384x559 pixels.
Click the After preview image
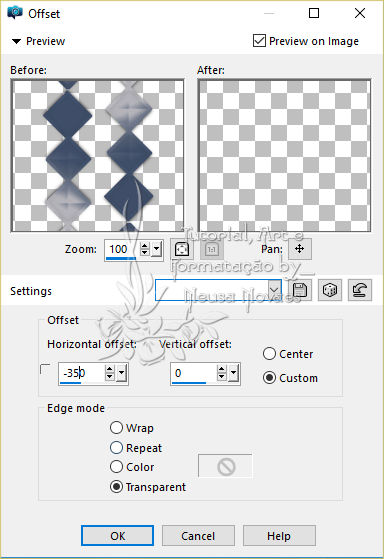tap(285, 155)
